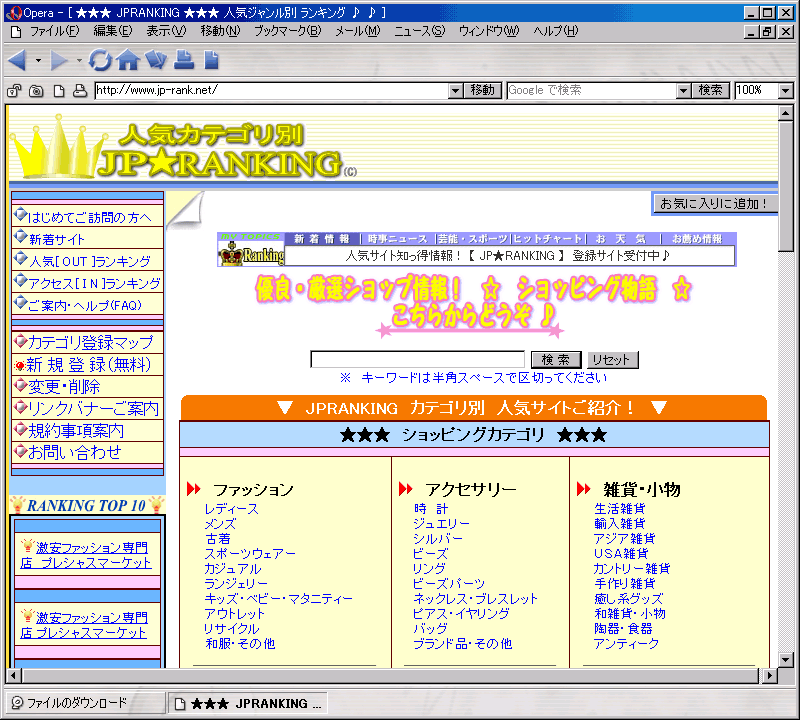Click the 検索 button in Opera toolbar
This screenshot has height=720, width=800.
coord(711,90)
